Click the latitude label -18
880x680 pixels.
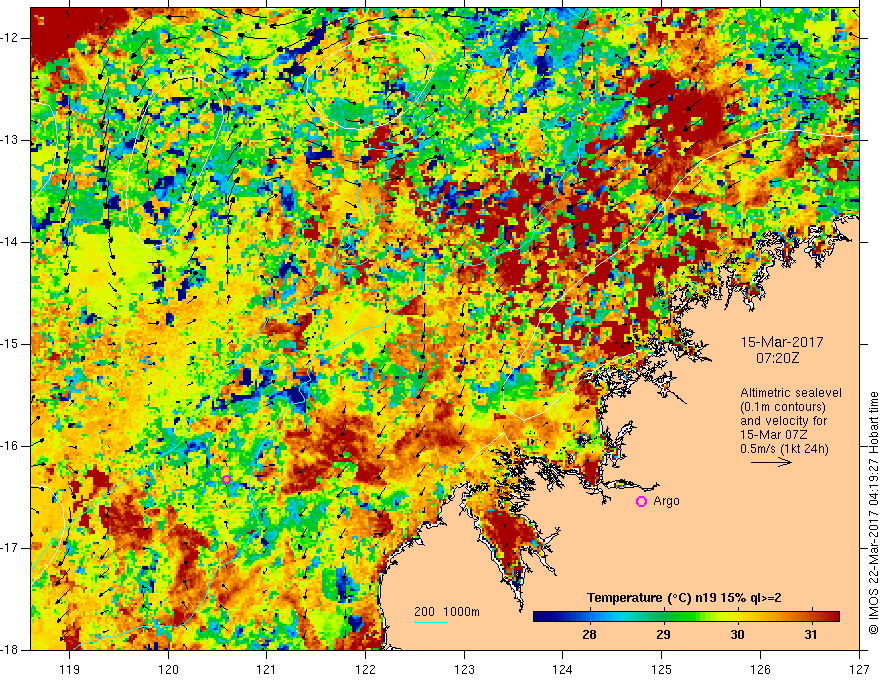[x=11, y=650]
